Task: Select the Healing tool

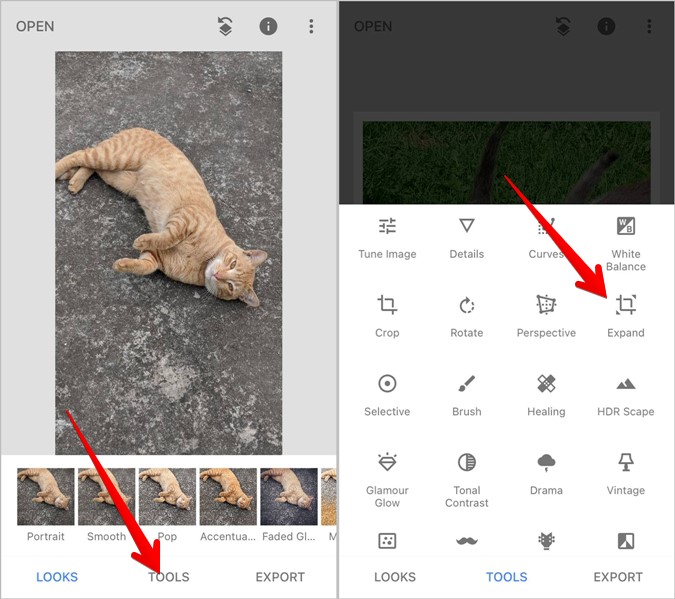Action: [546, 395]
